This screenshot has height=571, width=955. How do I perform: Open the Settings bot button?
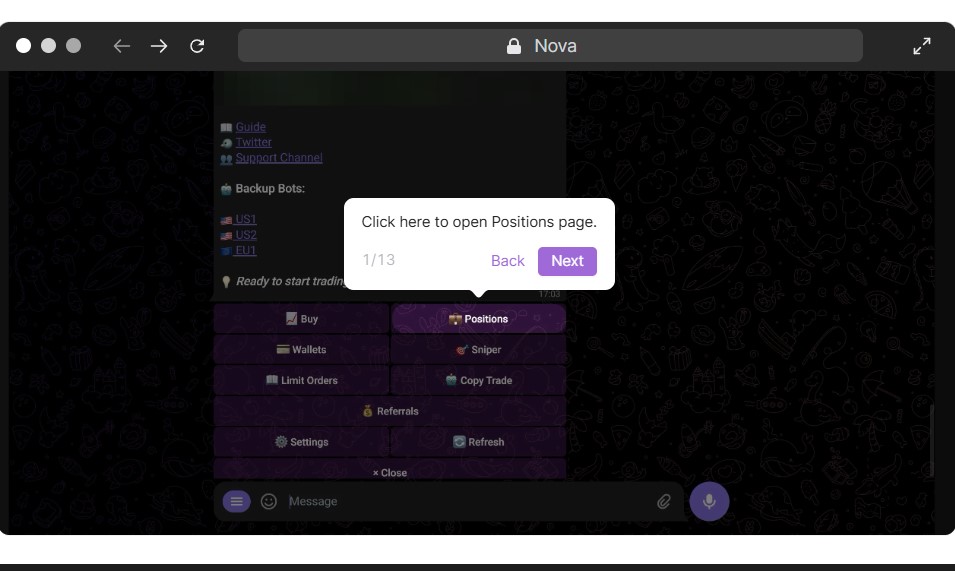coord(301,442)
